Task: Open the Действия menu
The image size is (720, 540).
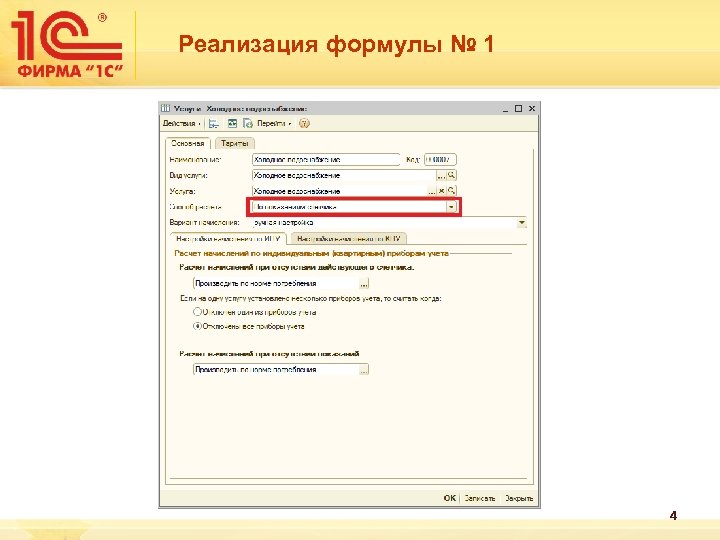Action: tap(181, 124)
